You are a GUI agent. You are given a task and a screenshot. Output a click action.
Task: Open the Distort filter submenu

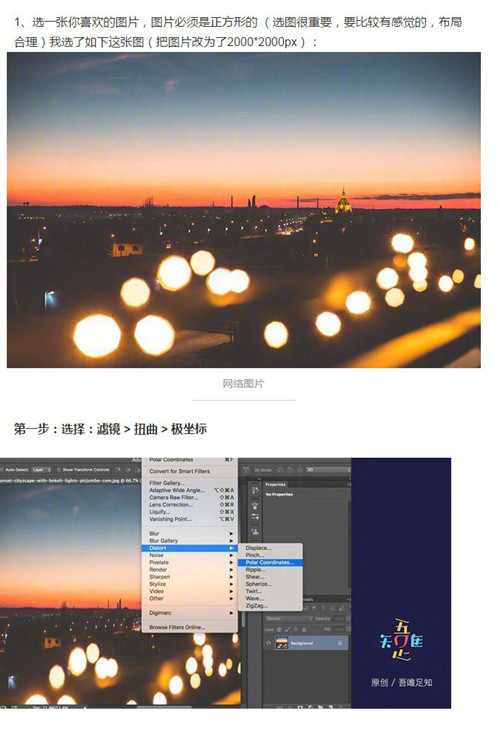(x=188, y=548)
